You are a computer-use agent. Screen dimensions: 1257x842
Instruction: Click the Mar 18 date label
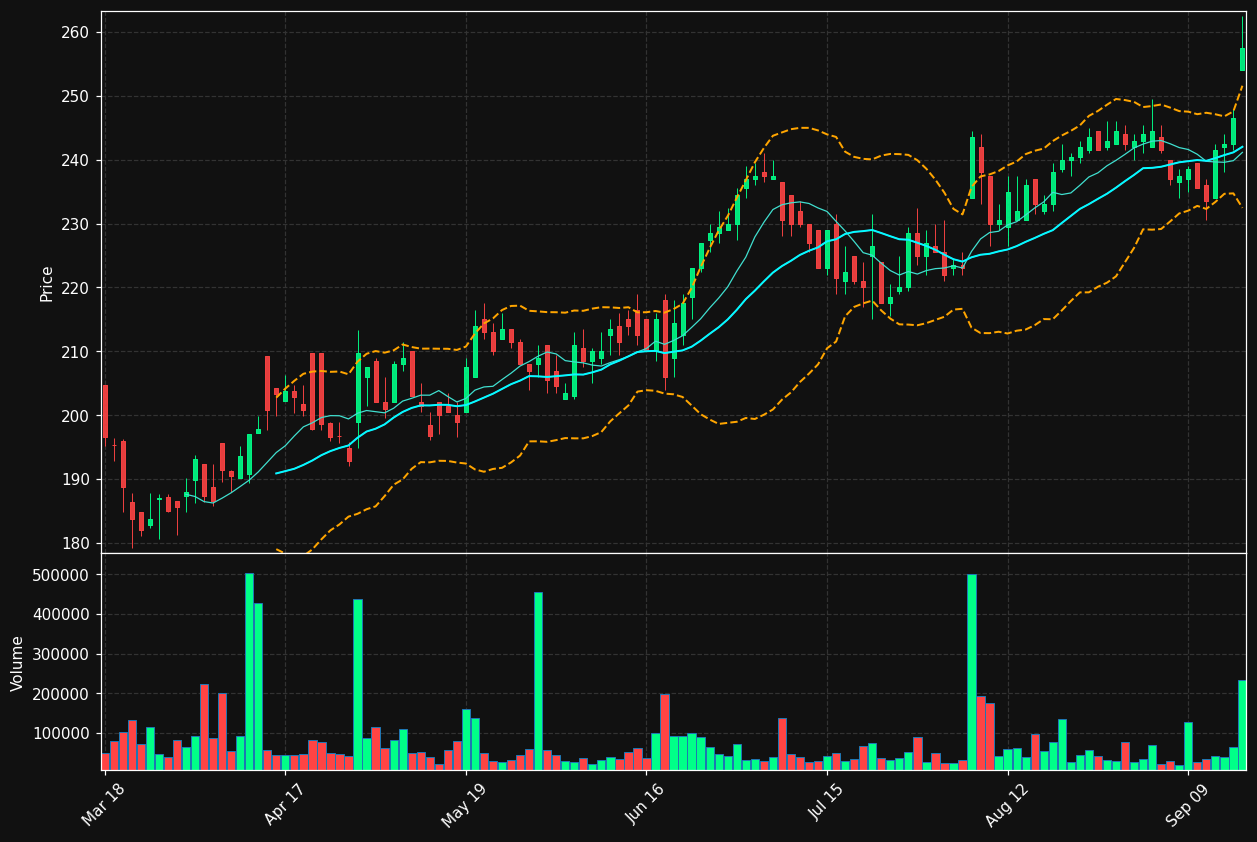click(104, 803)
